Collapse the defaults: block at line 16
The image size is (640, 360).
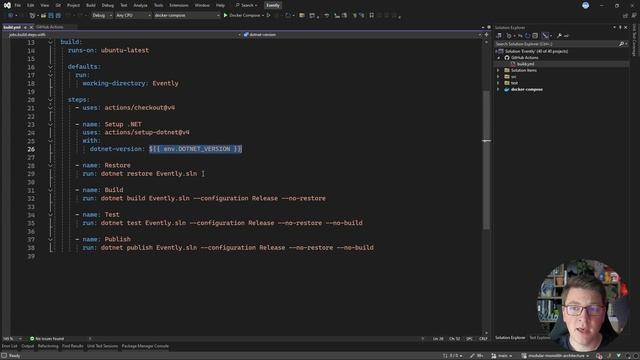tap(50, 67)
